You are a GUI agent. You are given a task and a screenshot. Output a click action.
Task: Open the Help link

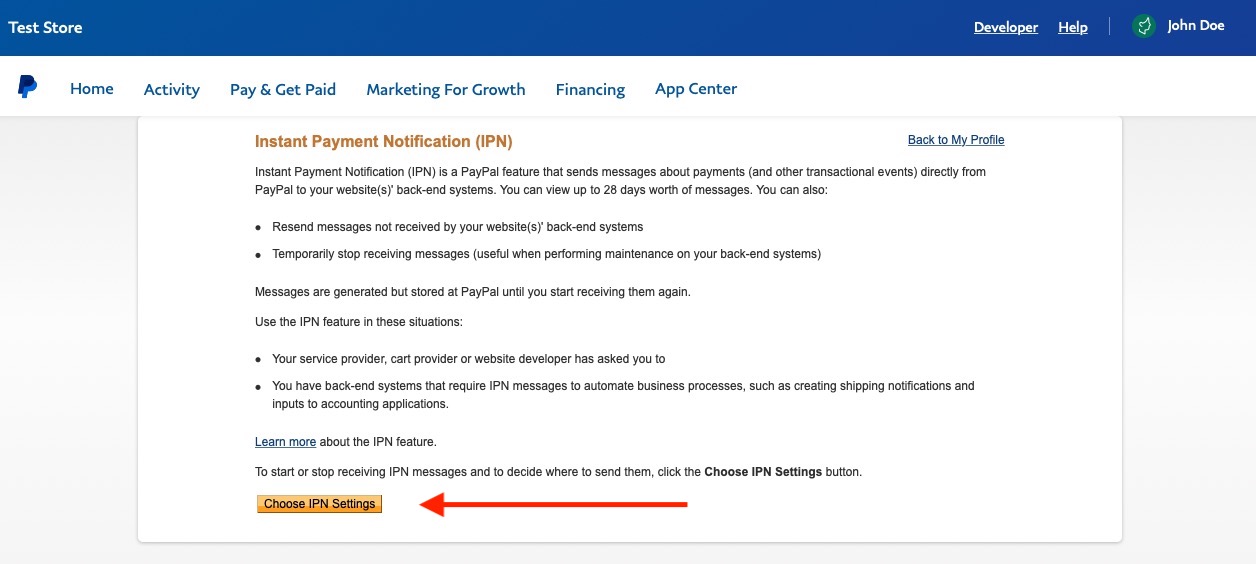[1073, 27]
